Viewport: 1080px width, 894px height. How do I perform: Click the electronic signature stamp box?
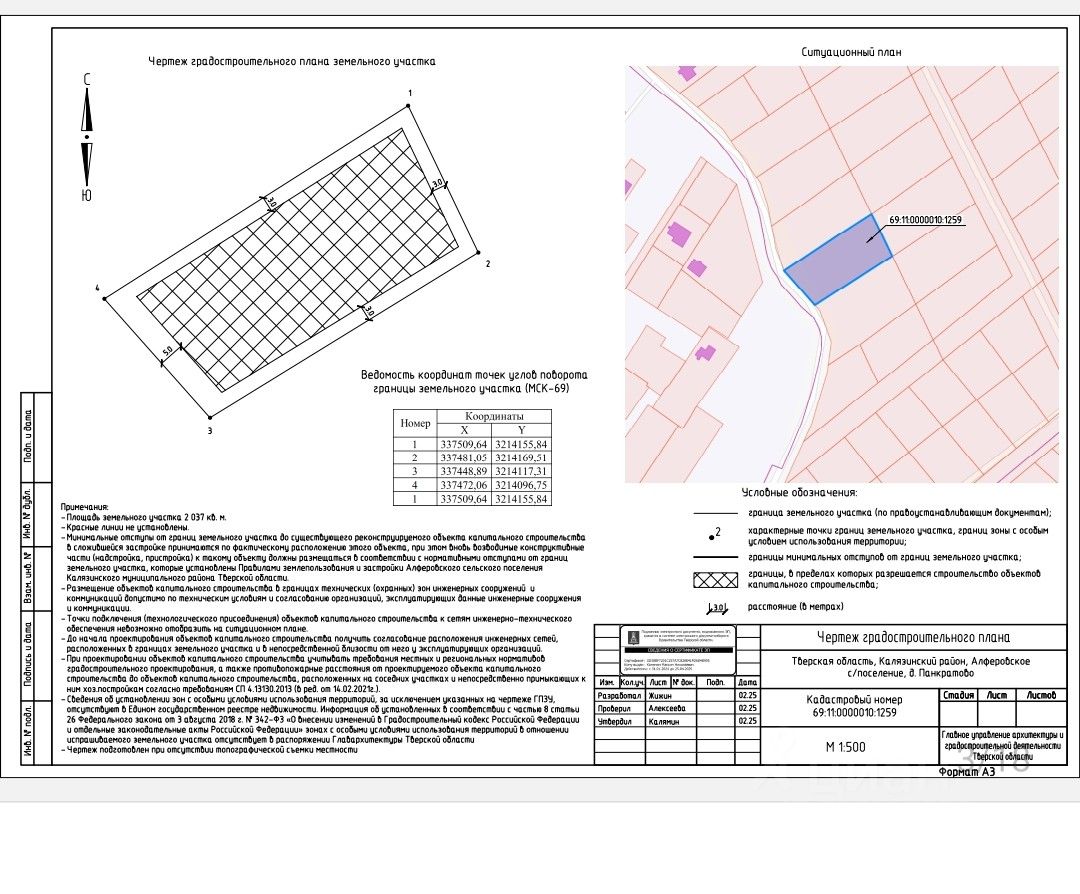pyautogui.click(x=678, y=650)
